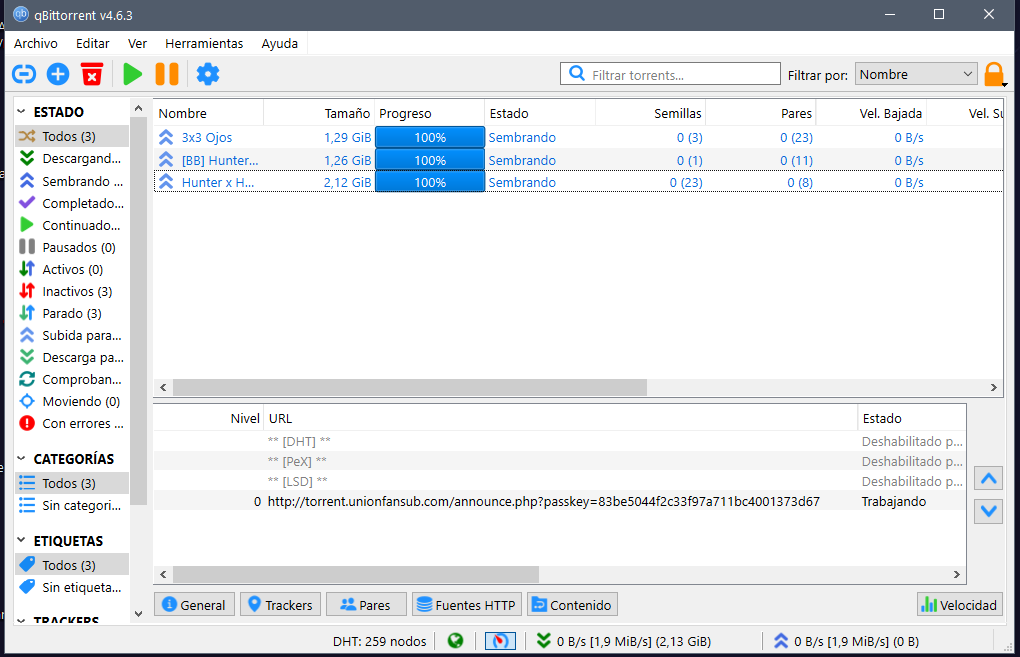Screen dimensions: 1020x657
Task: Switch to the Trackers tab
Action: pos(280,604)
